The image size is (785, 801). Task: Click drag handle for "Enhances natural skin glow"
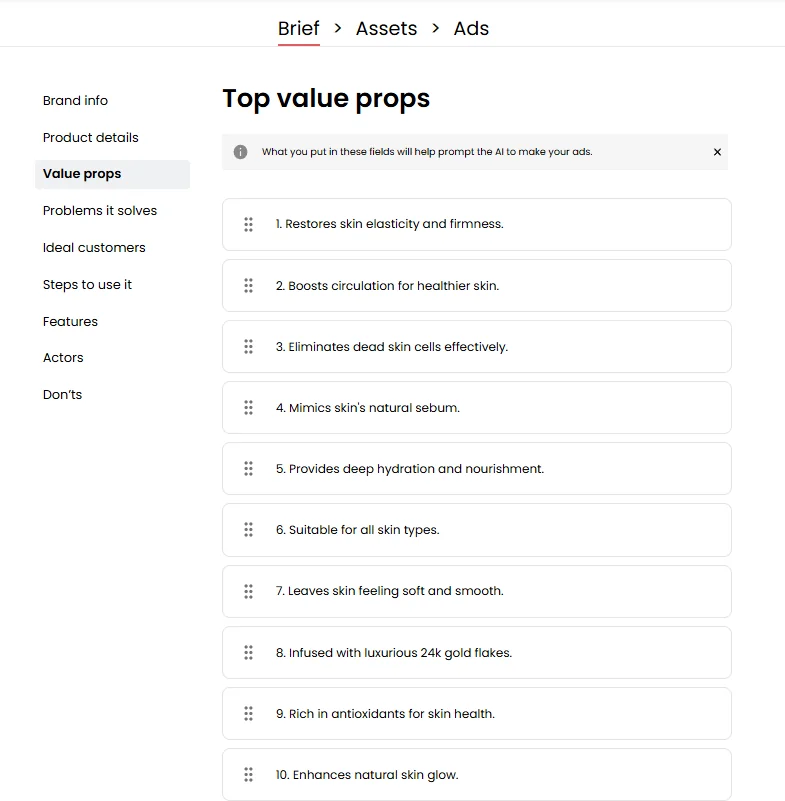tap(248, 775)
